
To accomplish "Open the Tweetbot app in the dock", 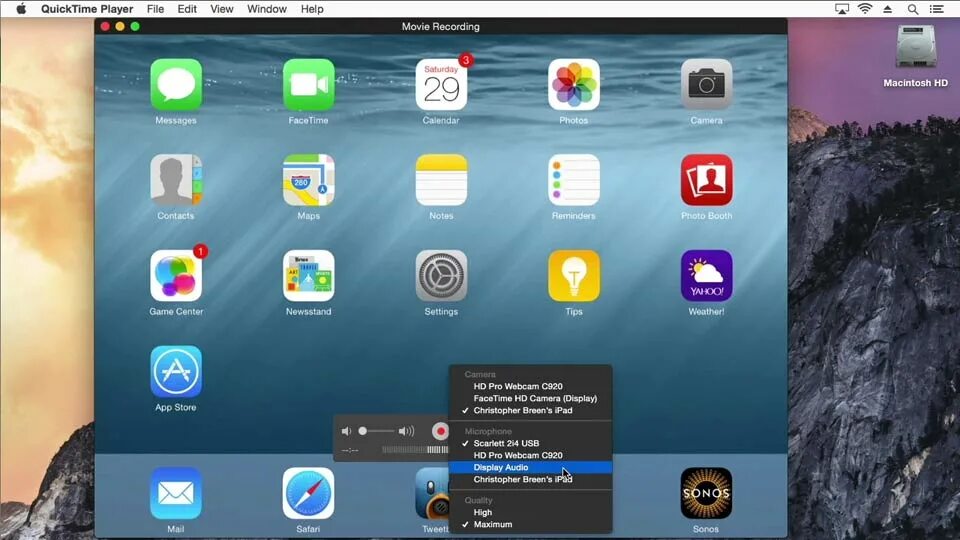I will pos(432,493).
